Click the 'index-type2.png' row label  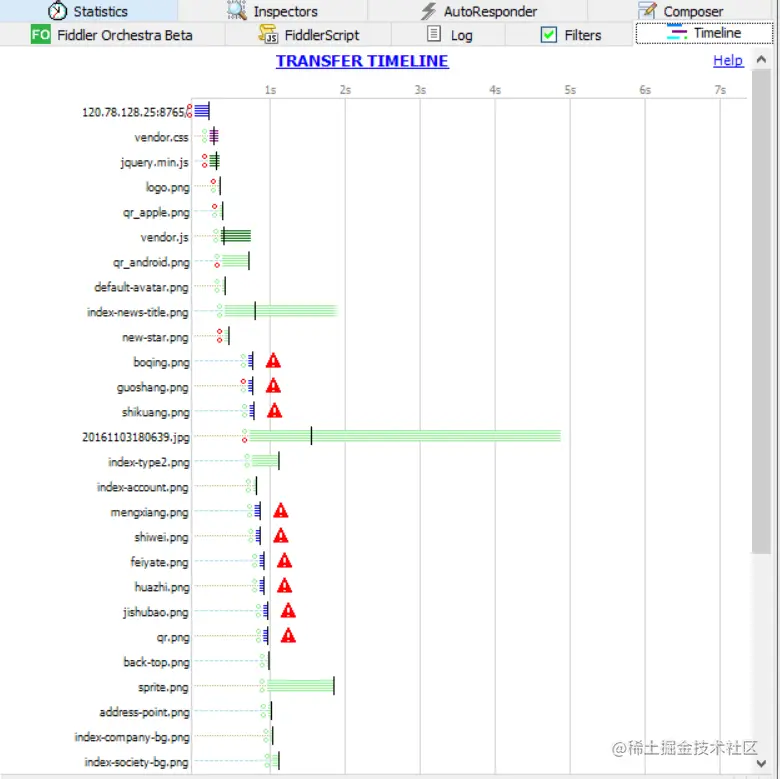click(149, 462)
